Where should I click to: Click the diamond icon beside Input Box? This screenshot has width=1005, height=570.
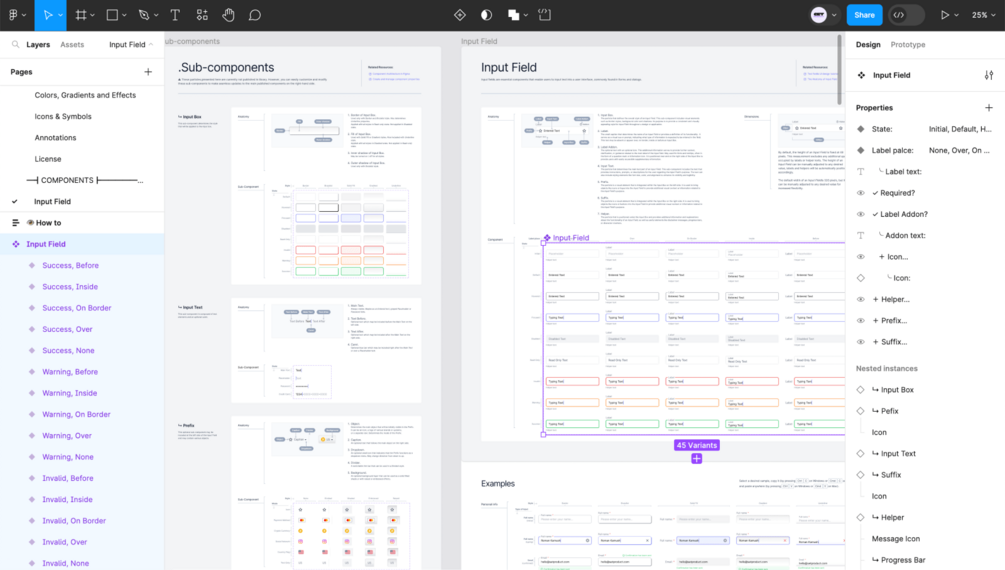pyautogui.click(x=861, y=389)
